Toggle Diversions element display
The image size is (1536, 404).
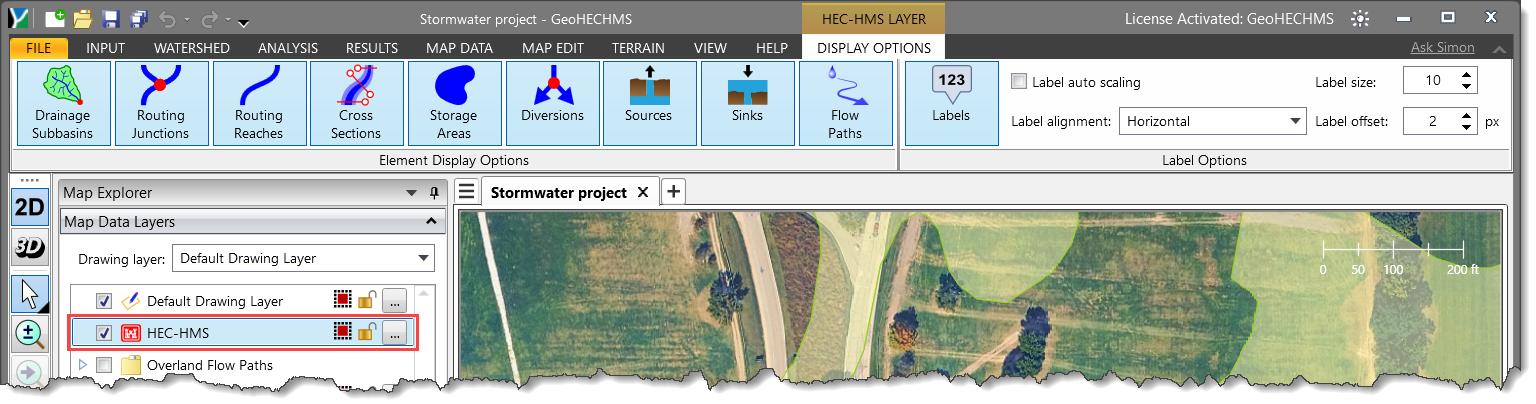pos(552,104)
